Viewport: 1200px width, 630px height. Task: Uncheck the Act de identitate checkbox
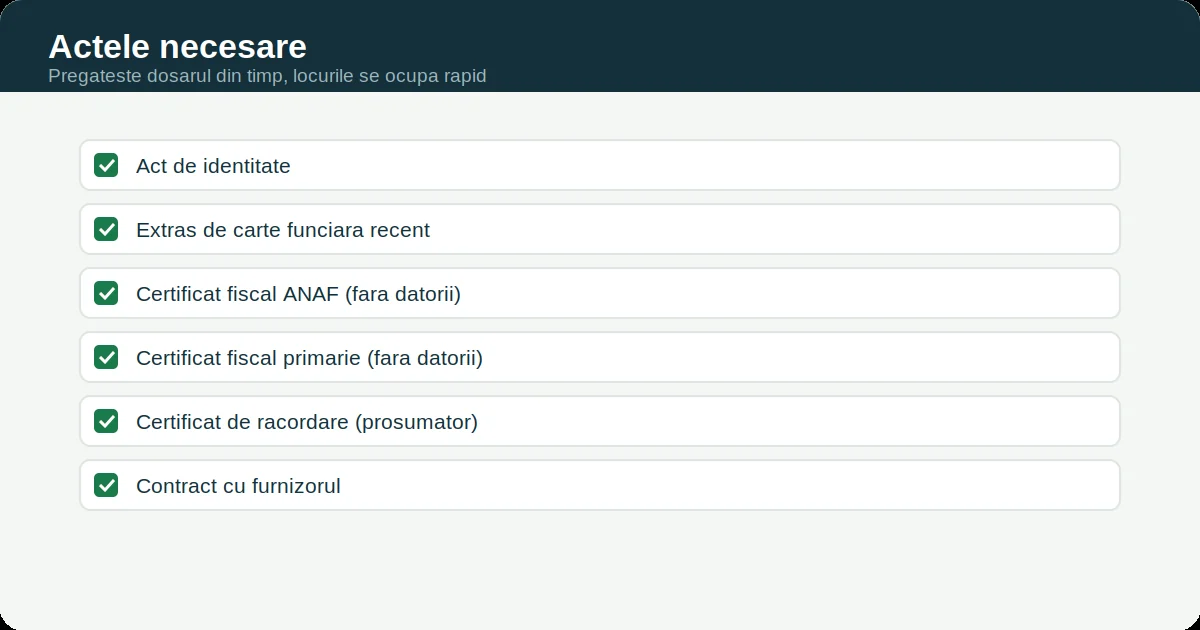[106, 165]
